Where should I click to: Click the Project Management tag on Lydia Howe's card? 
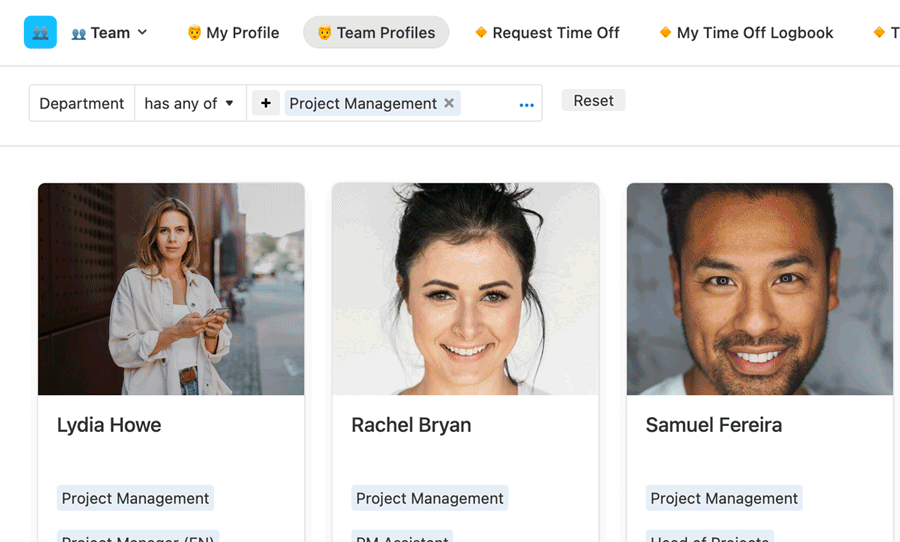click(135, 498)
